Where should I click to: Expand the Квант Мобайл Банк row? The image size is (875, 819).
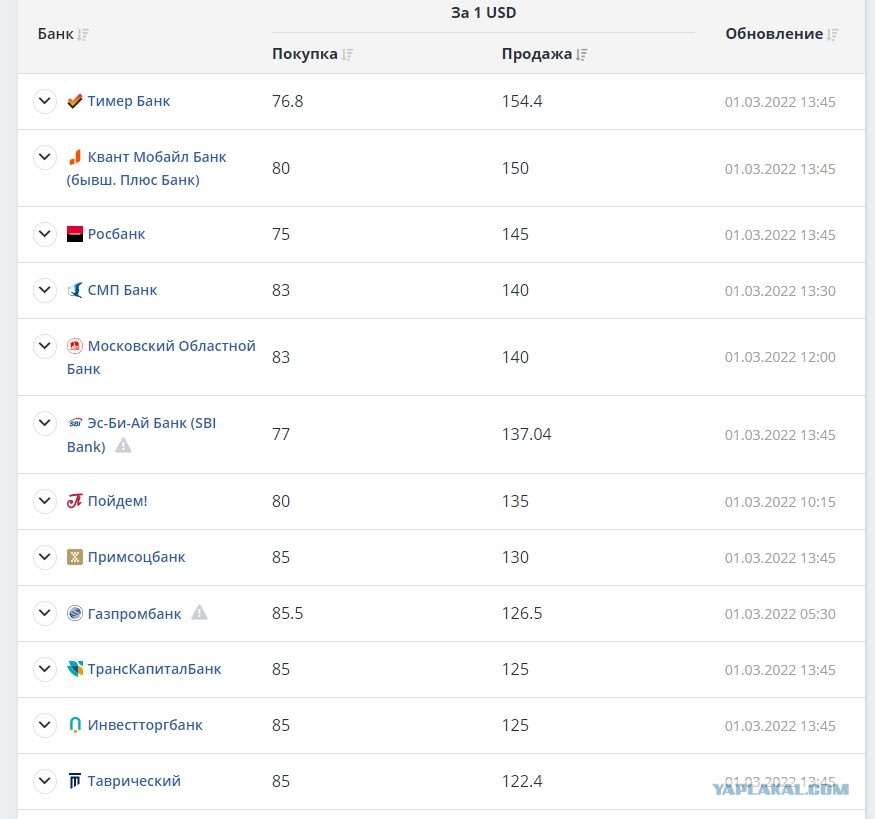[45, 157]
